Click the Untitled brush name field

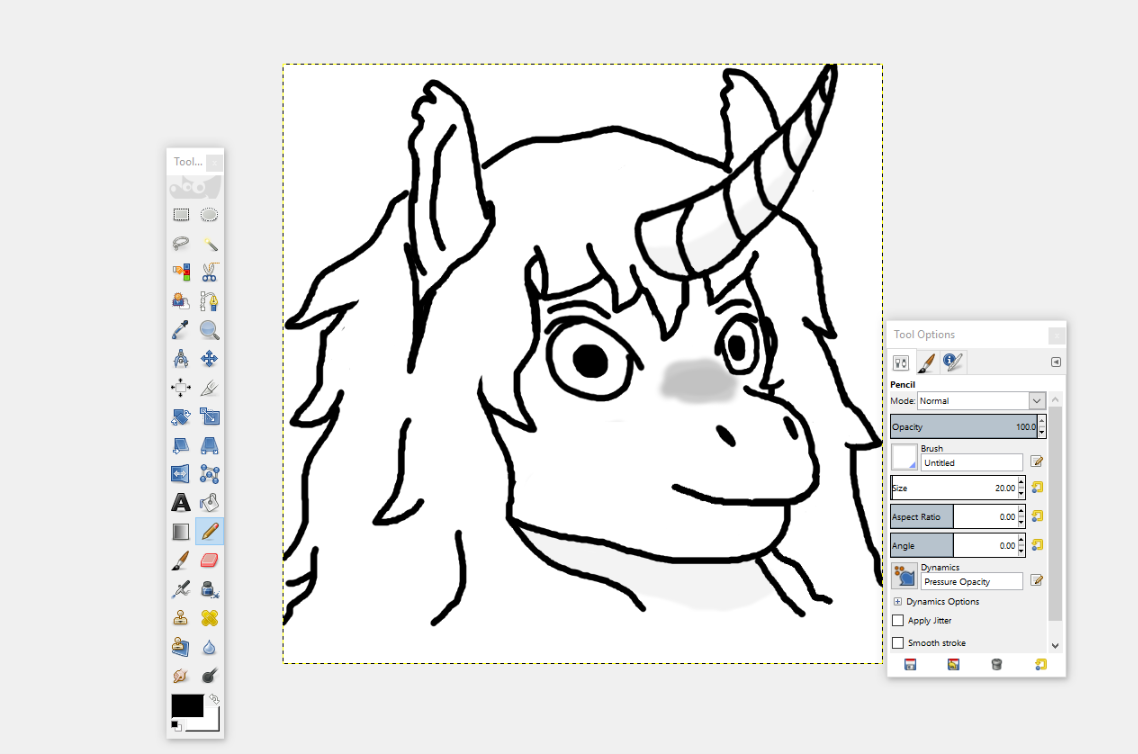971,462
